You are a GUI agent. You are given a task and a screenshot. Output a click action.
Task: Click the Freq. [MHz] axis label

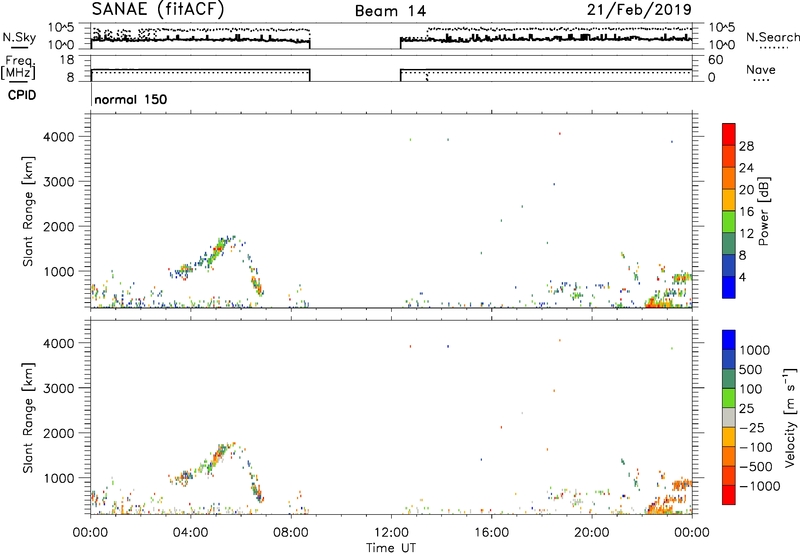coord(19,67)
